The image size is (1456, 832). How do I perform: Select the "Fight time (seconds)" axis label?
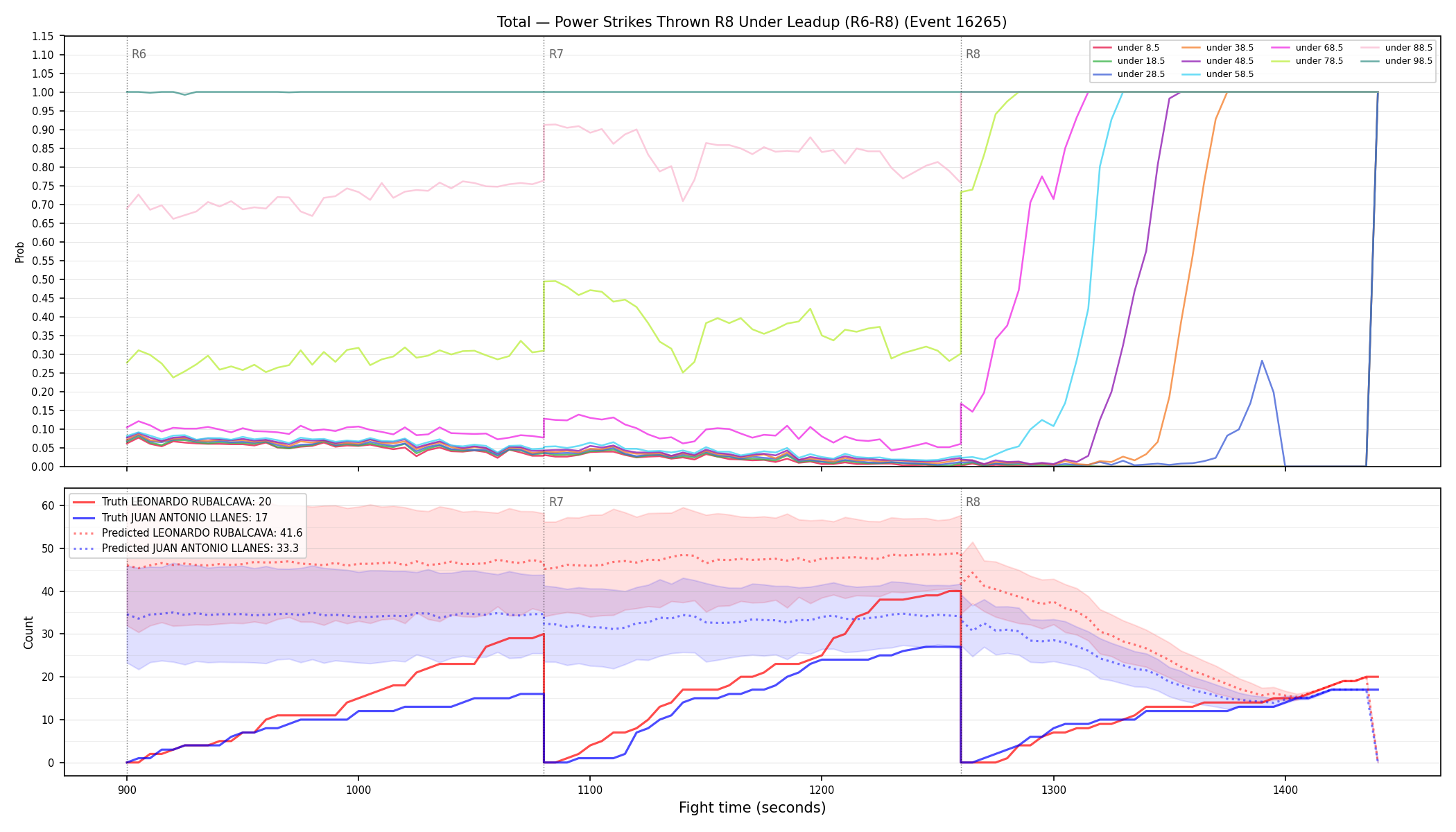[752, 808]
